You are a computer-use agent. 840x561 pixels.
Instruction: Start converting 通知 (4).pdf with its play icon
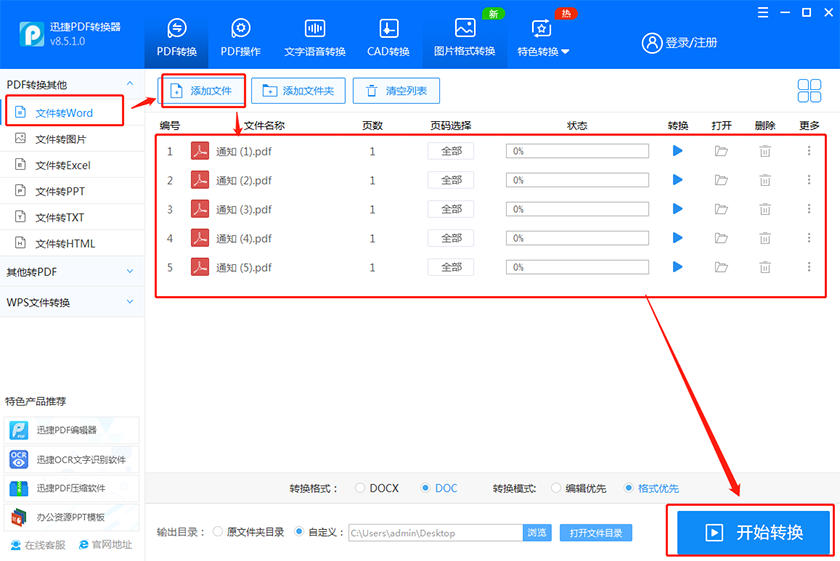(678, 238)
